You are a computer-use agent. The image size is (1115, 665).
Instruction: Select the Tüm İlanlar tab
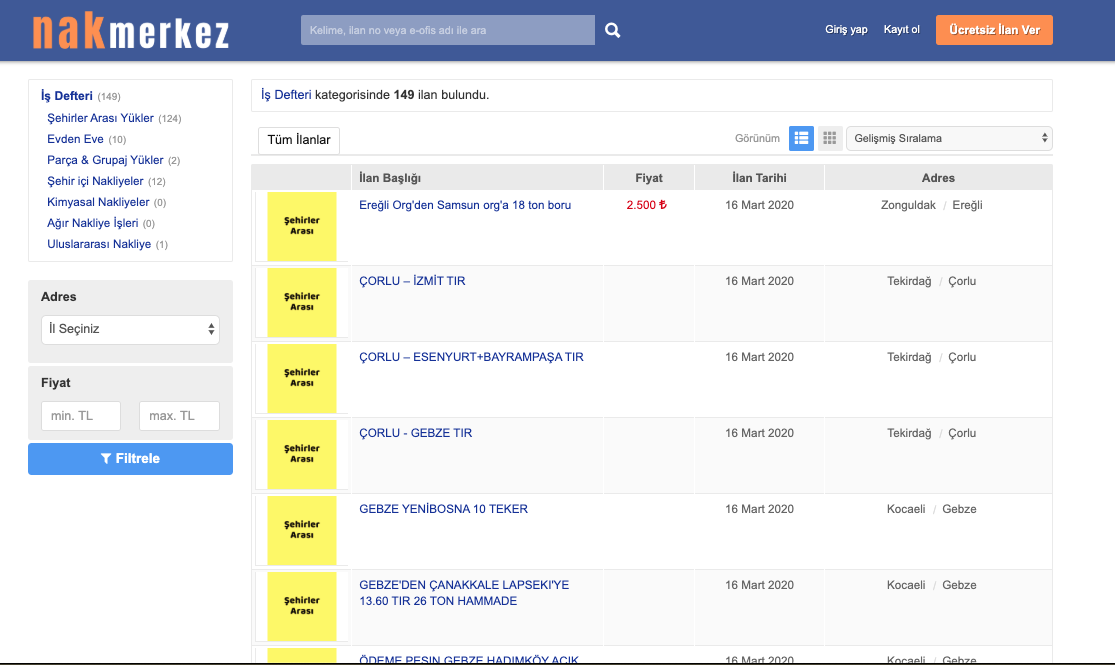tap(298, 140)
